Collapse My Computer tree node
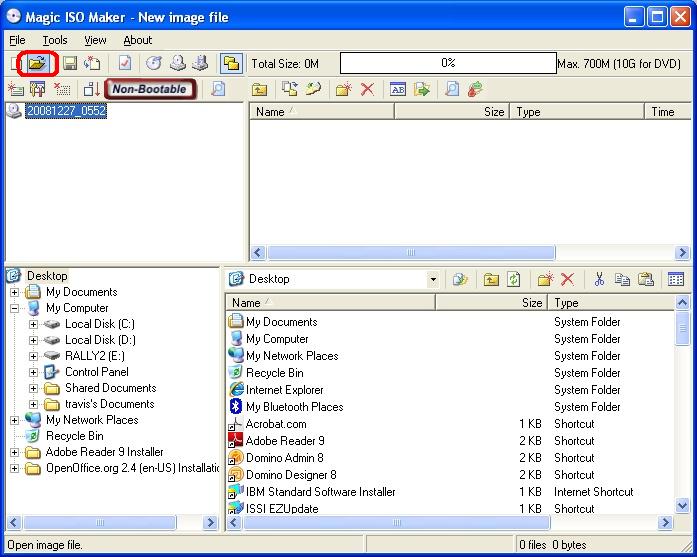The height and width of the screenshot is (557, 697). click(x=14, y=308)
